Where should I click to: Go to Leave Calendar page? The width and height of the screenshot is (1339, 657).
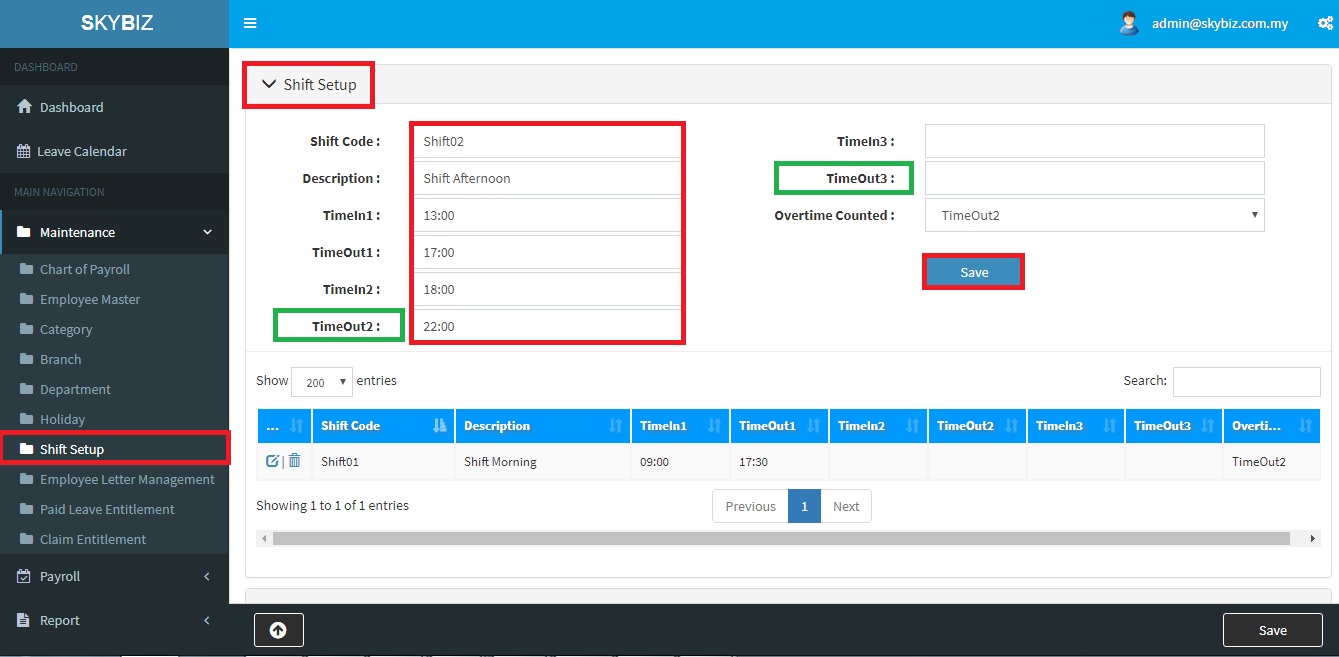click(82, 152)
